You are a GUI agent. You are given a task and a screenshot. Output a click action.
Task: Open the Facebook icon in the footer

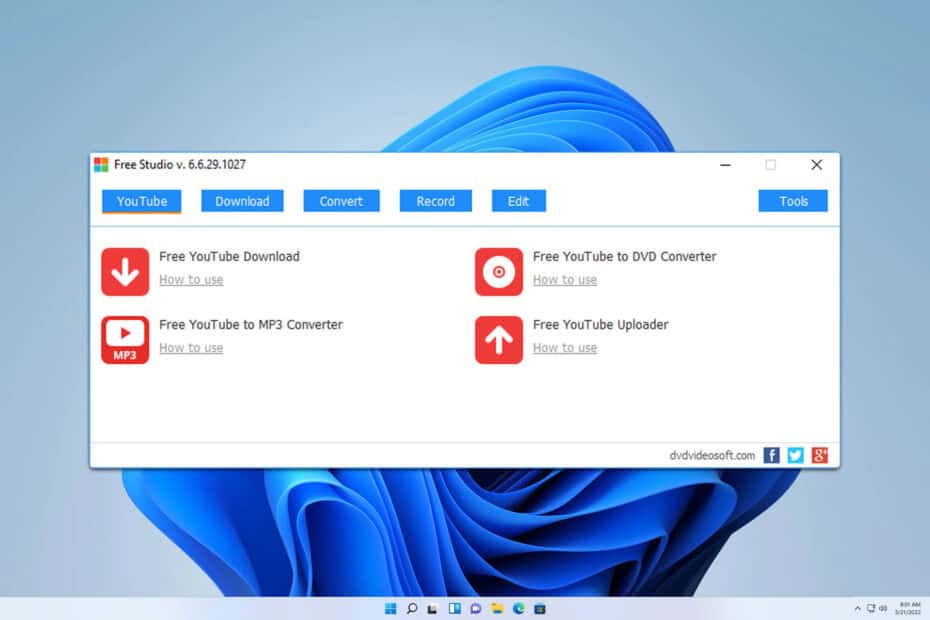772,455
